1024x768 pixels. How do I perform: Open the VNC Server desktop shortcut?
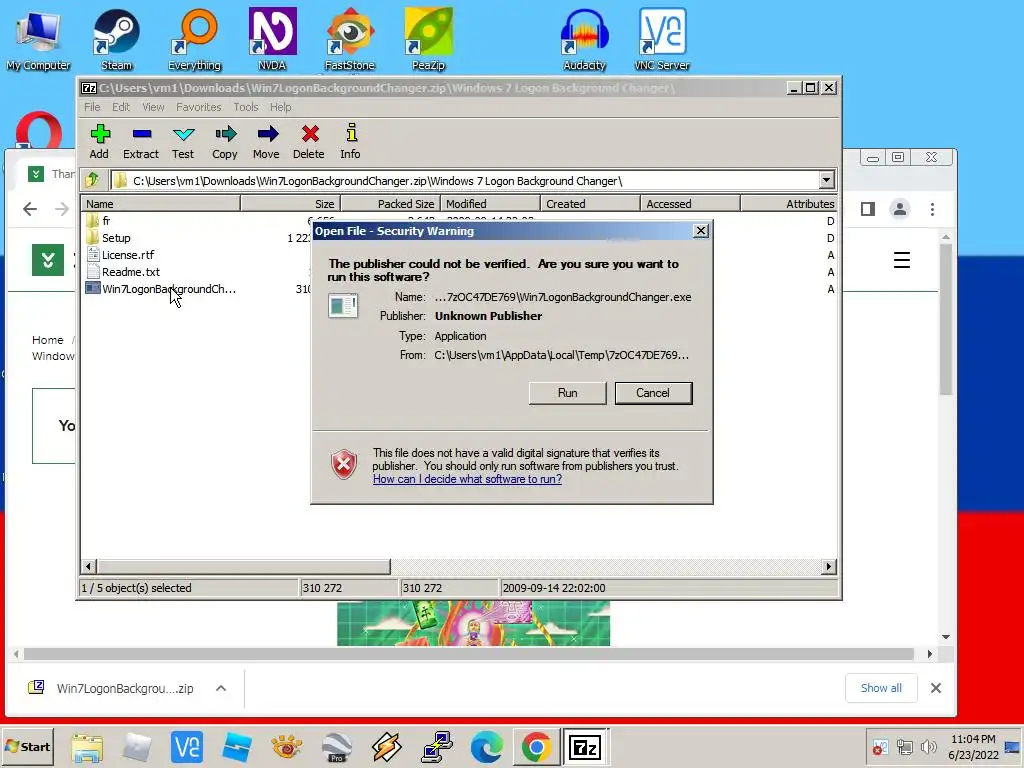pos(662,39)
